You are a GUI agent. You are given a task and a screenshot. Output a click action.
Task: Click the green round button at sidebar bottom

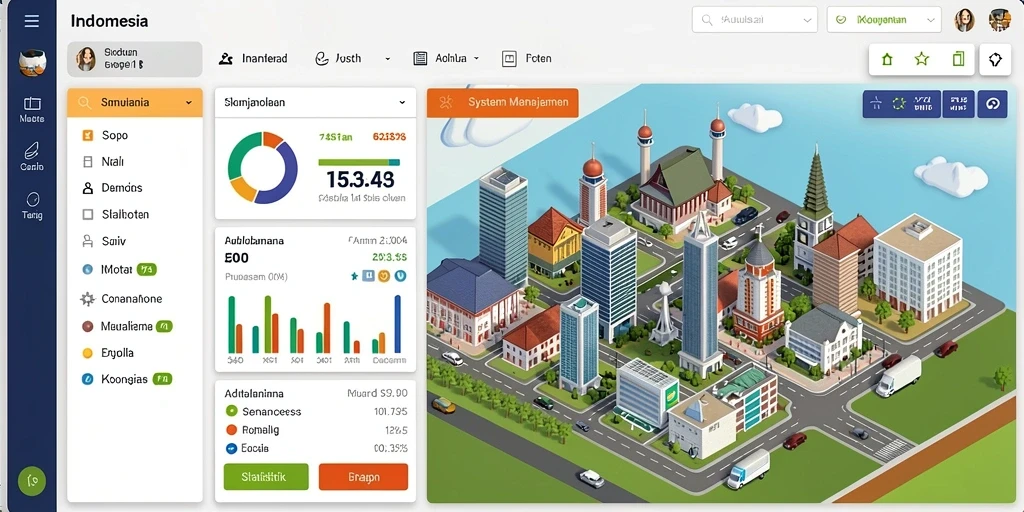click(32, 482)
